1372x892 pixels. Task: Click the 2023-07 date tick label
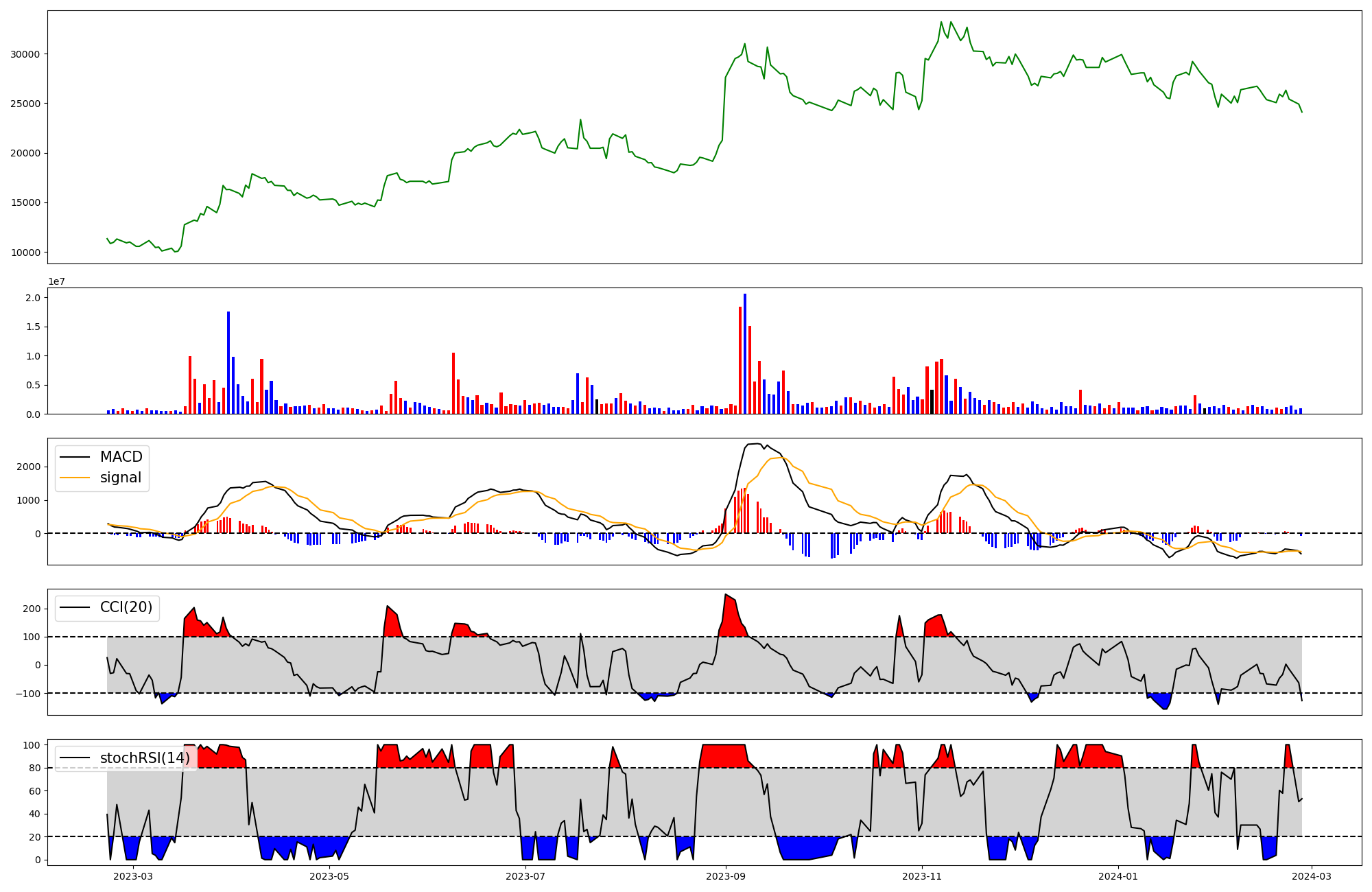tap(526, 876)
